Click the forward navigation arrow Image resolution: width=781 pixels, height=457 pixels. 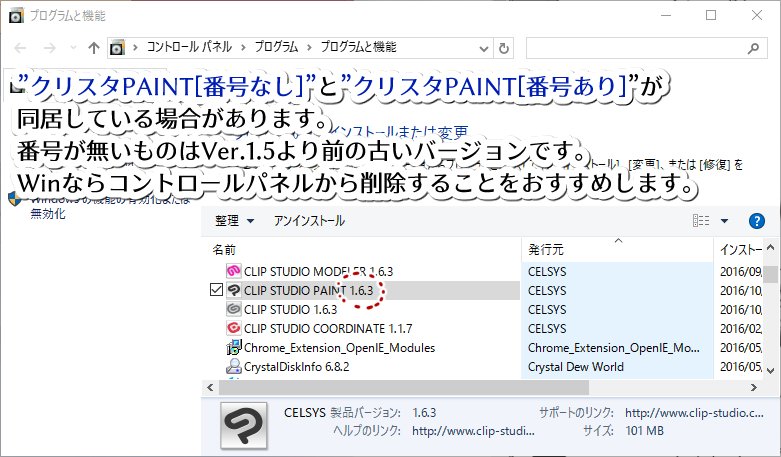pyautogui.click(x=49, y=48)
